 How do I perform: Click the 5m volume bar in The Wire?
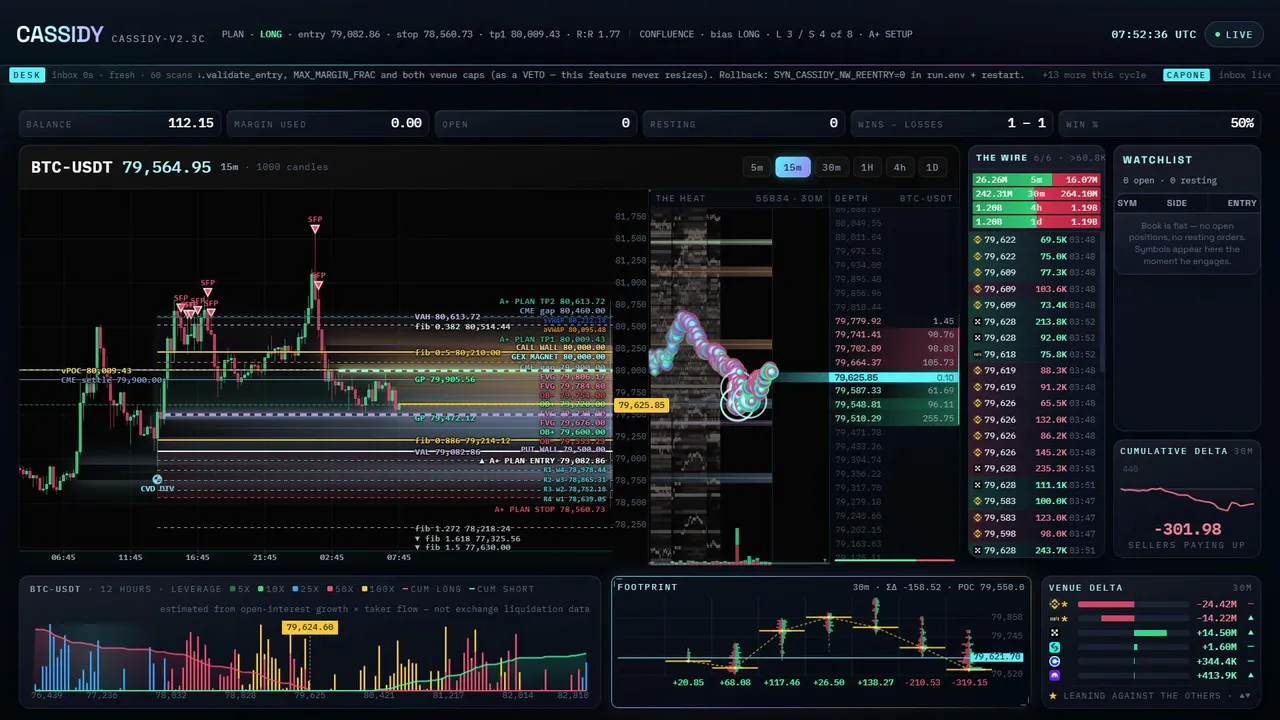[x=1036, y=180]
